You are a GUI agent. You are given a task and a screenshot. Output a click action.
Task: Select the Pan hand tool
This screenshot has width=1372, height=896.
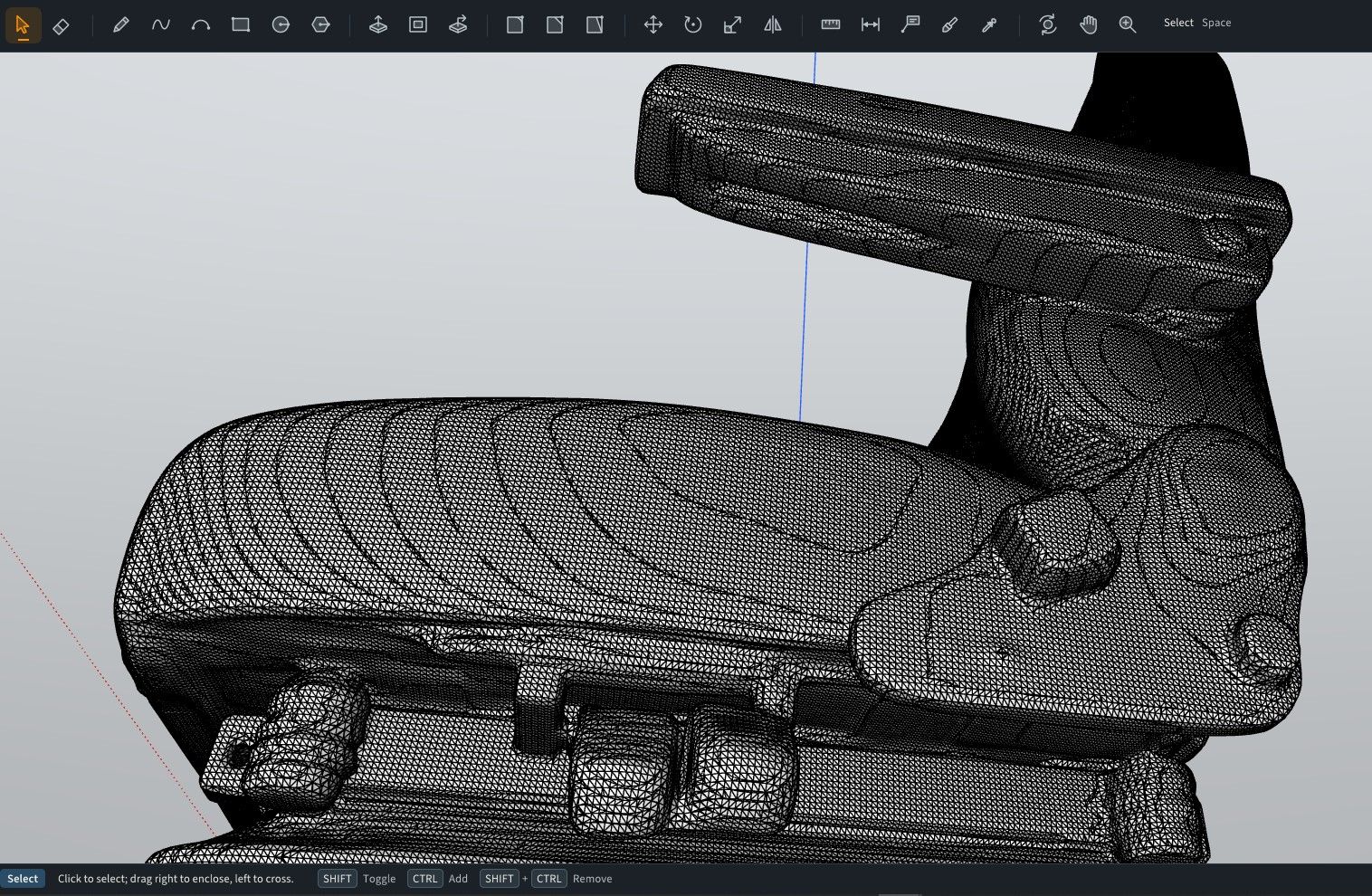(1088, 25)
